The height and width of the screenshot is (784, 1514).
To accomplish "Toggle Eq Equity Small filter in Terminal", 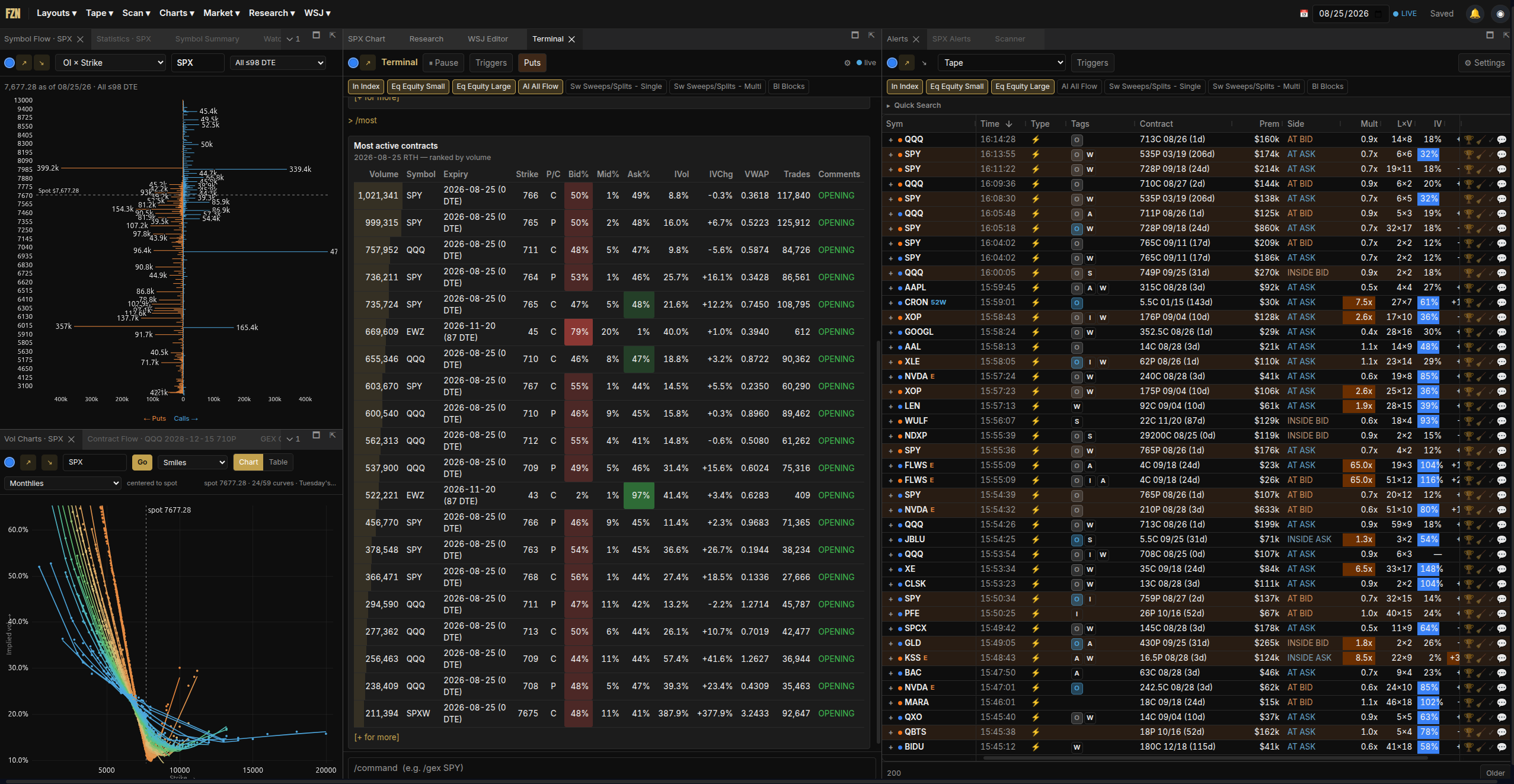I will point(418,87).
